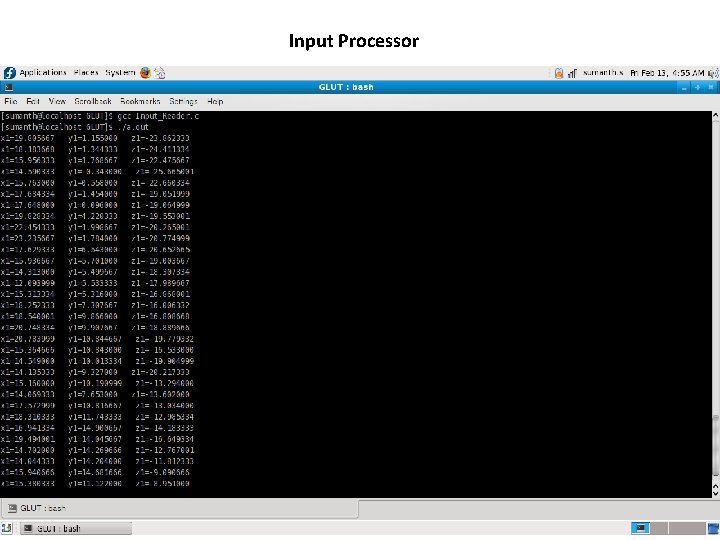720x540 pixels.
Task: Click GLUT : bash taskbar window button
Action: (76, 529)
